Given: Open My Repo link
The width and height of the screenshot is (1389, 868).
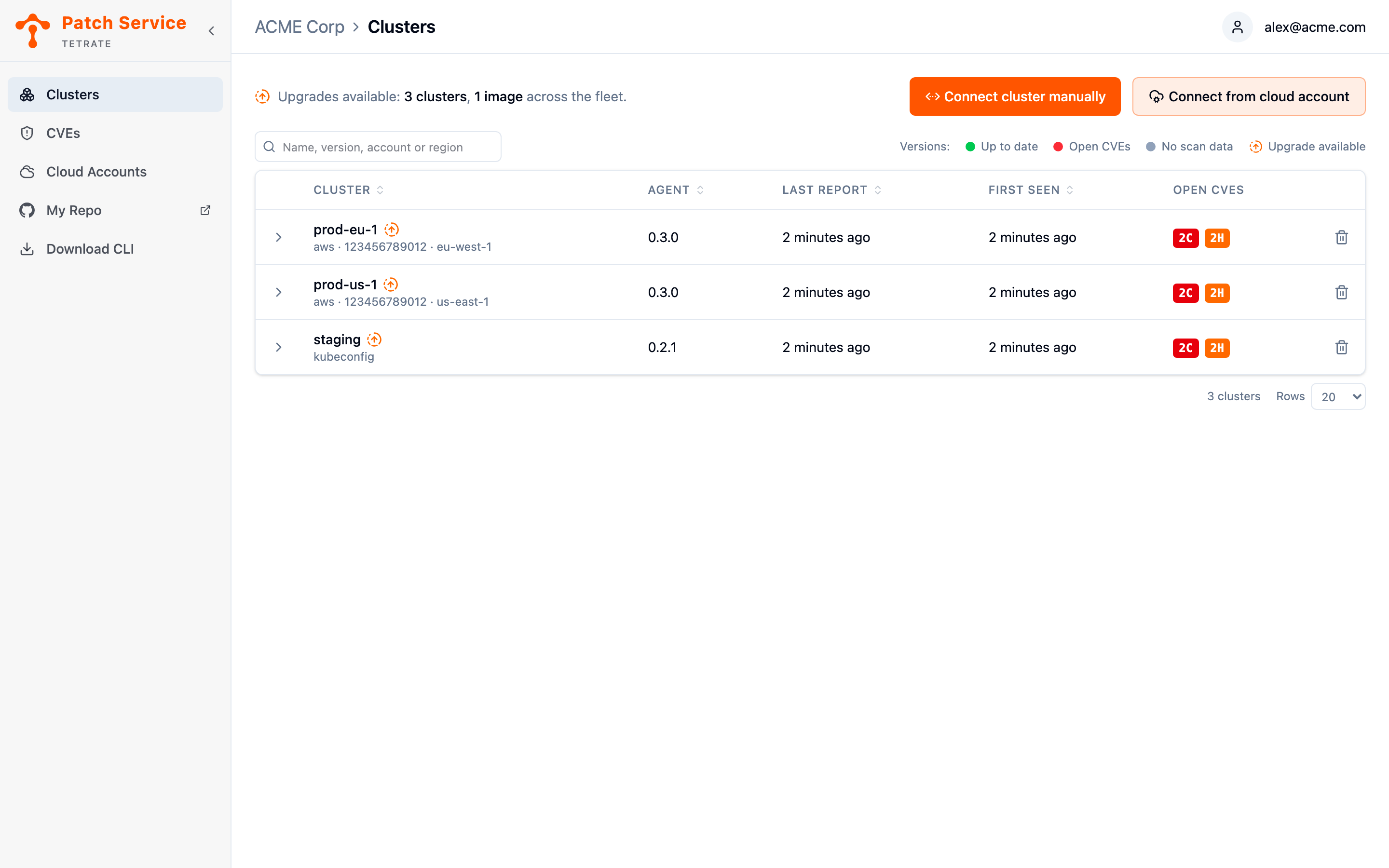Looking at the screenshot, I should tap(115, 210).
